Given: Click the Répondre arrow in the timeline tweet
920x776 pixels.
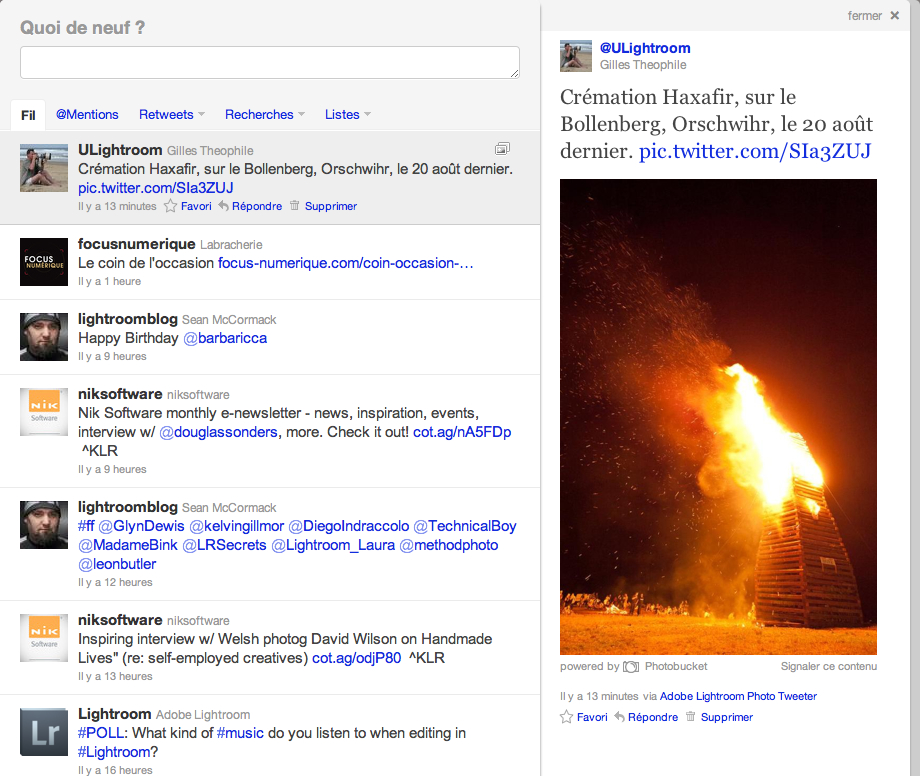Looking at the screenshot, I should click(x=224, y=206).
